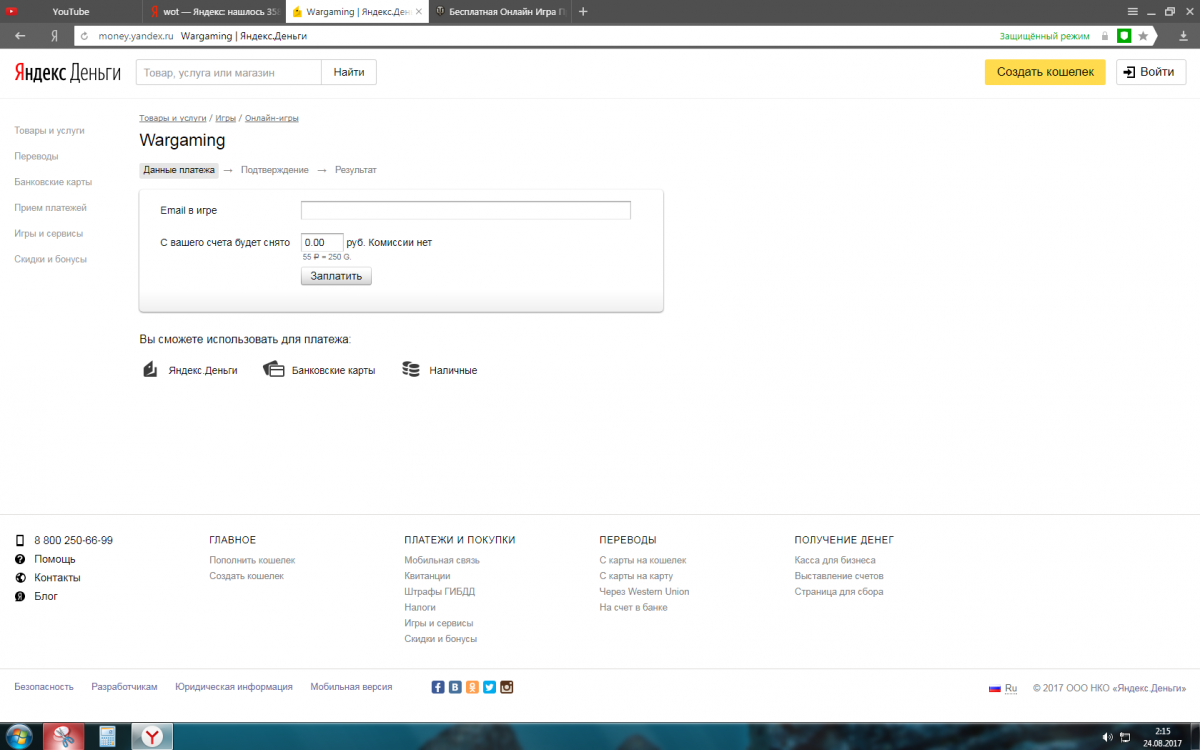
Task: Click the Контакты globe icon
Action: click(20, 577)
